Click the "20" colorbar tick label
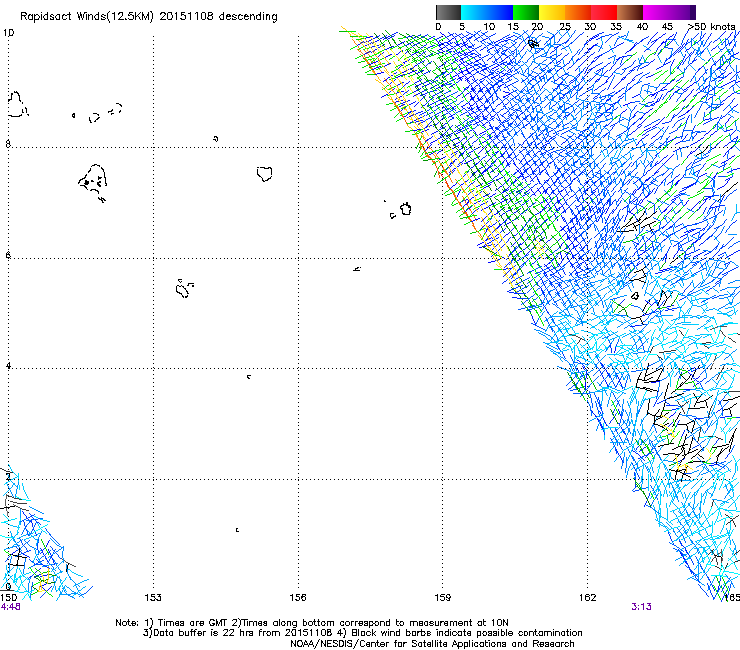 (x=537, y=27)
